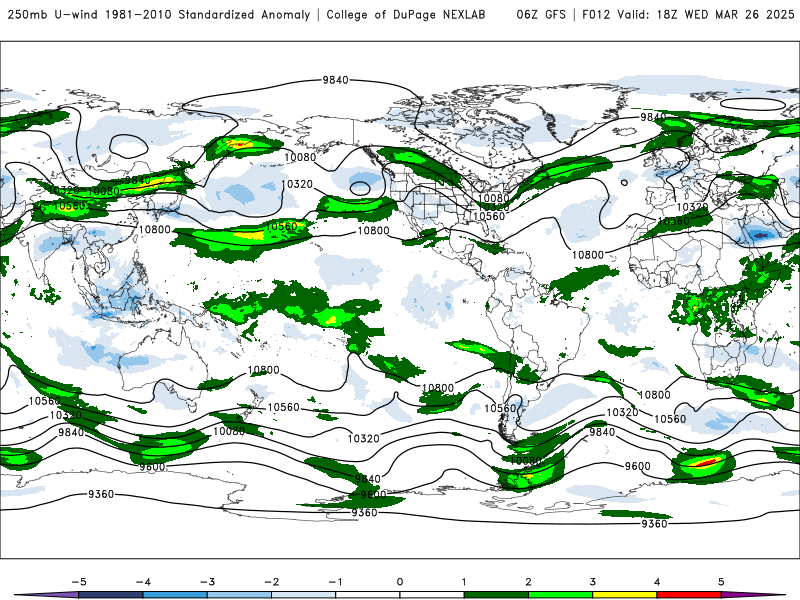Viewport: 800px width, 600px height.
Task: Click the '10320' contour label in the North Pacific
Action: tap(297, 184)
